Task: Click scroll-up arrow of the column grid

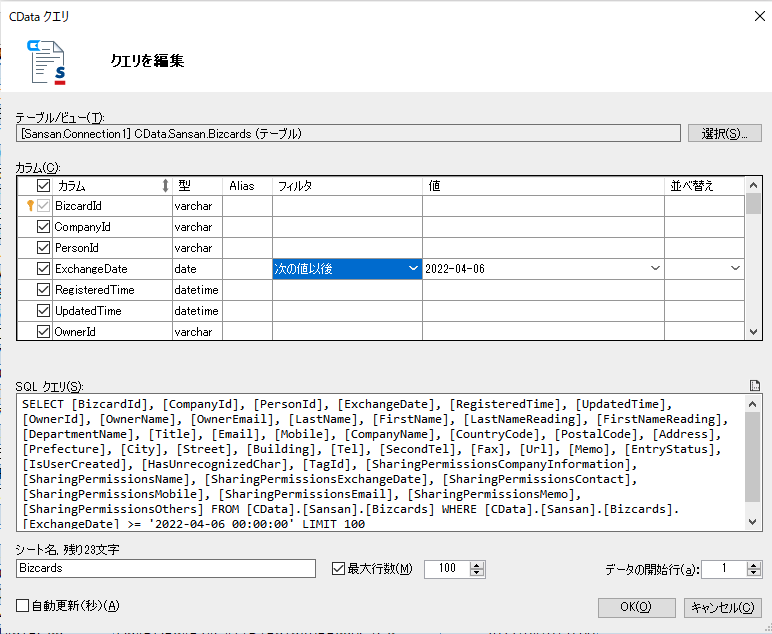Action: pos(753,185)
